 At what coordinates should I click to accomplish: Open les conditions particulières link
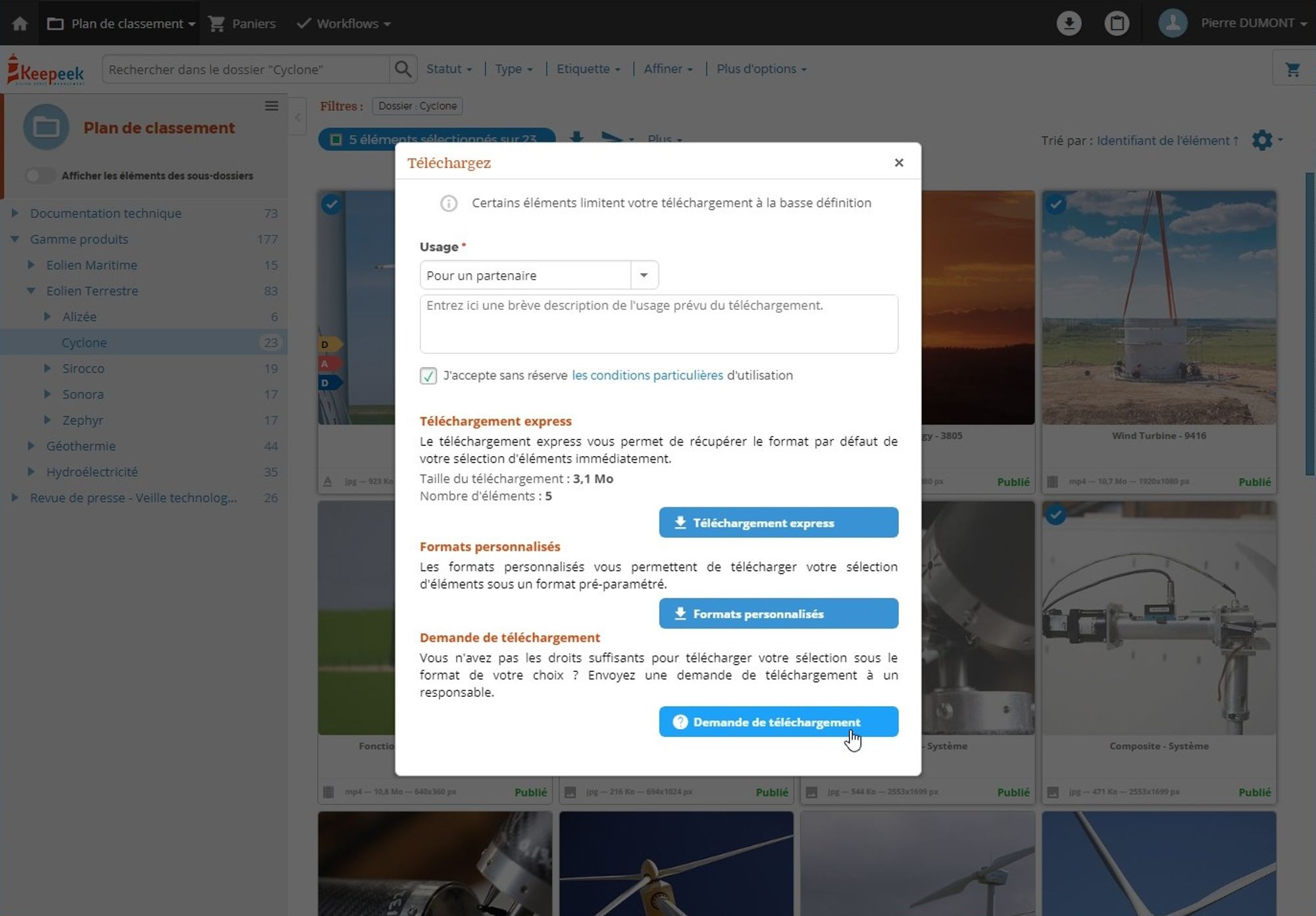[647, 375]
